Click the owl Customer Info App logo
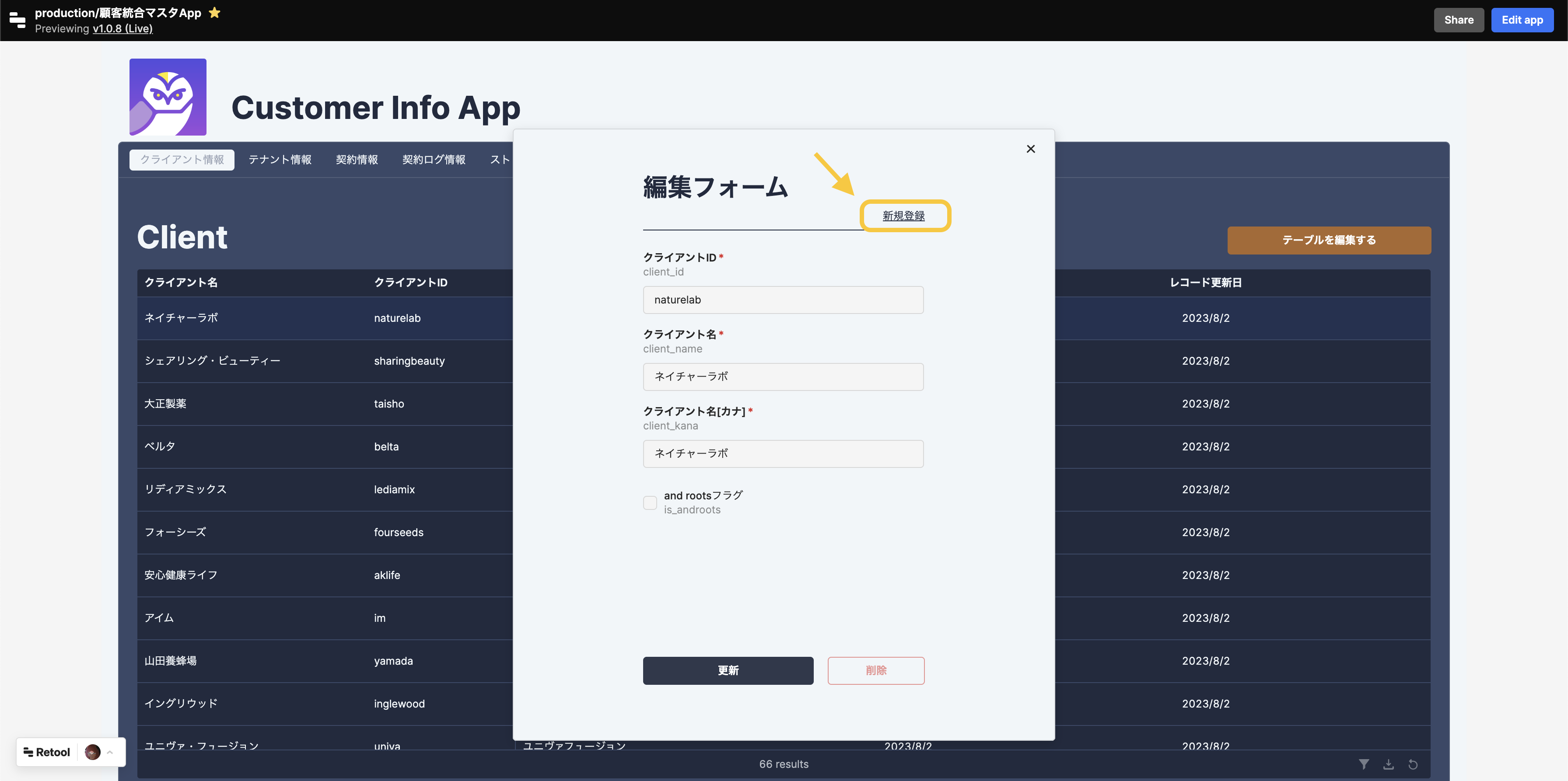The image size is (1568, 781). [x=168, y=97]
